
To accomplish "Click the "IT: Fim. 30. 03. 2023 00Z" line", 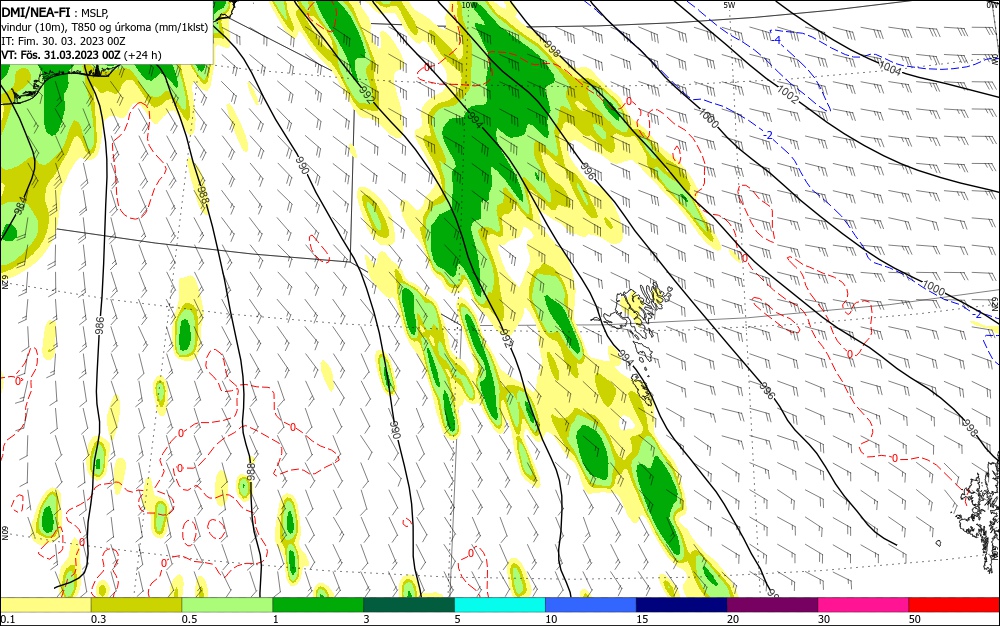I will tap(63, 41).
